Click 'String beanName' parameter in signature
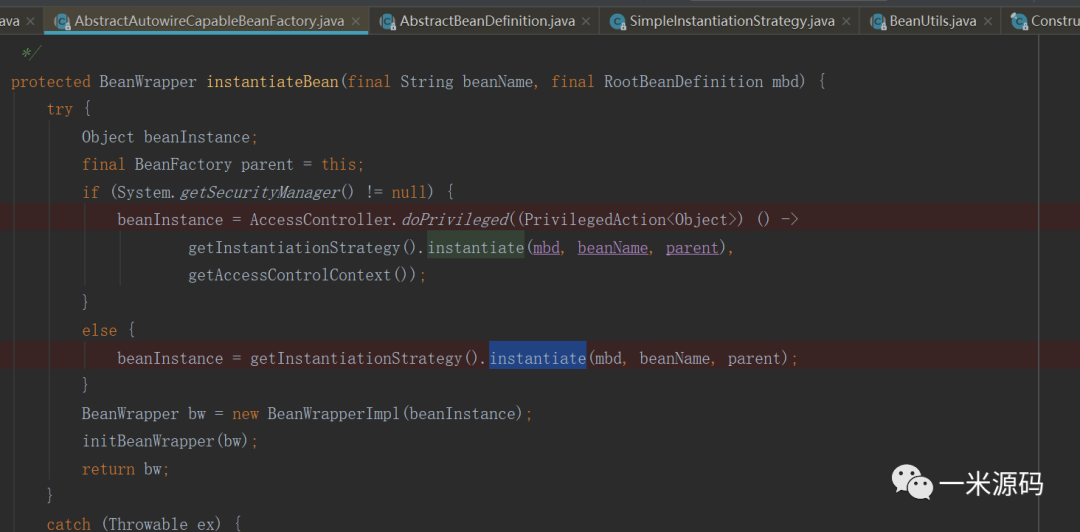1080x532 pixels. (x=466, y=82)
